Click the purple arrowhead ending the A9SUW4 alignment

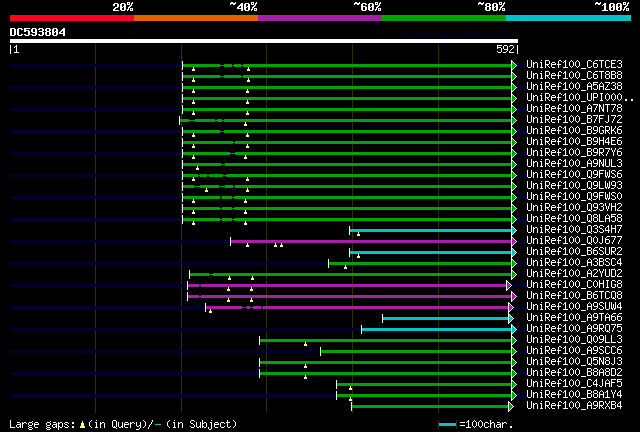pyautogui.click(x=511, y=307)
